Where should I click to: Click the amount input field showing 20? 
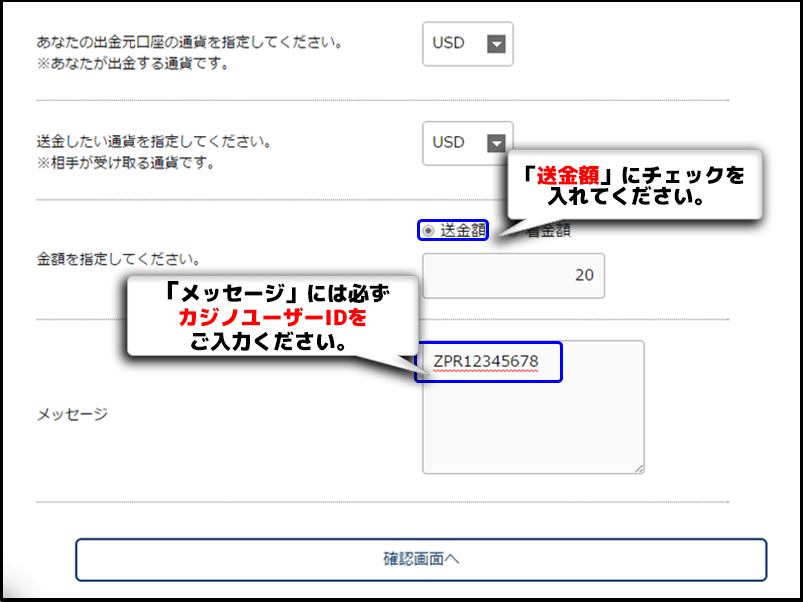513,276
